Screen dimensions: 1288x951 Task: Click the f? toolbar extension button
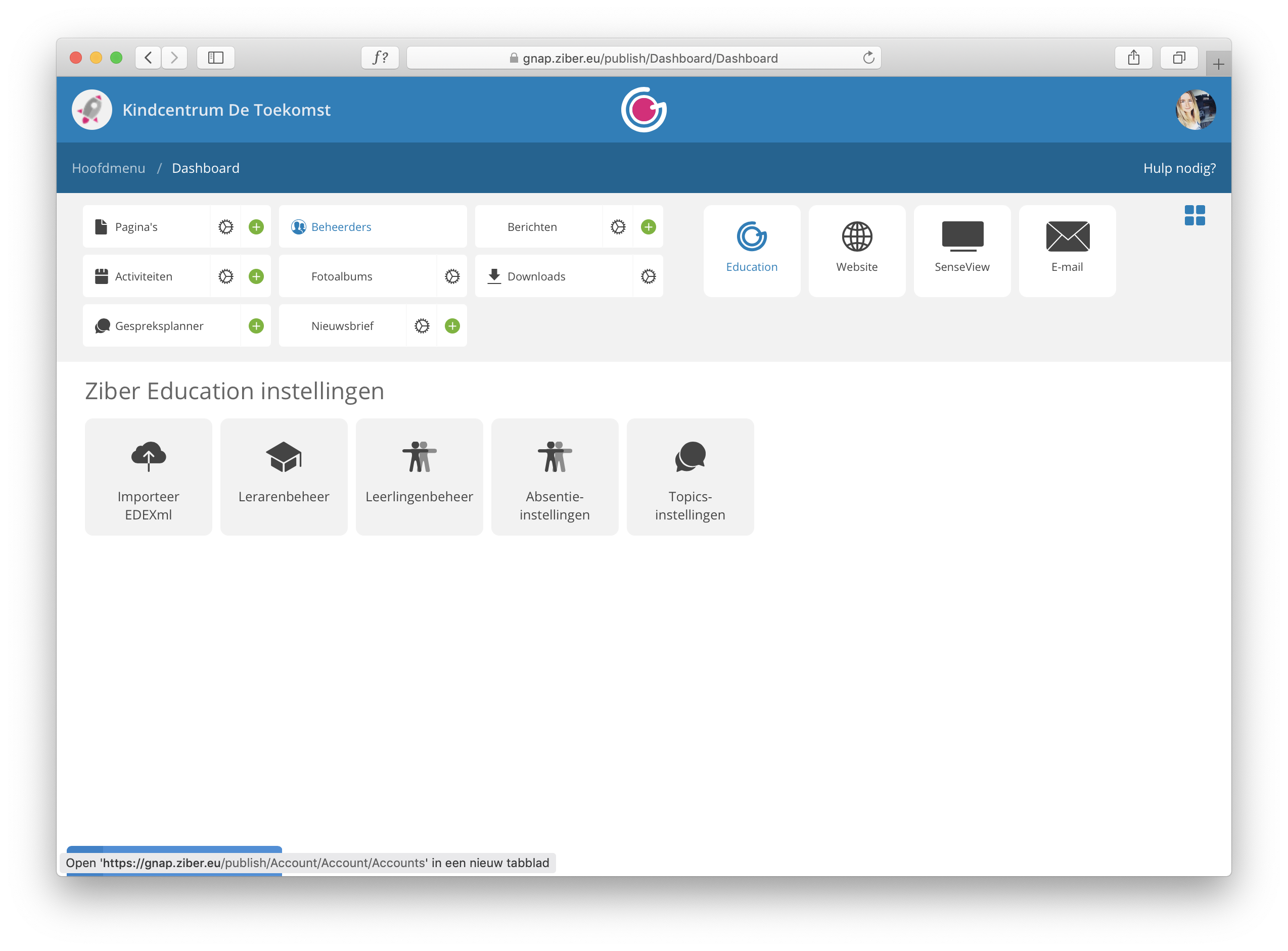coord(380,58)
